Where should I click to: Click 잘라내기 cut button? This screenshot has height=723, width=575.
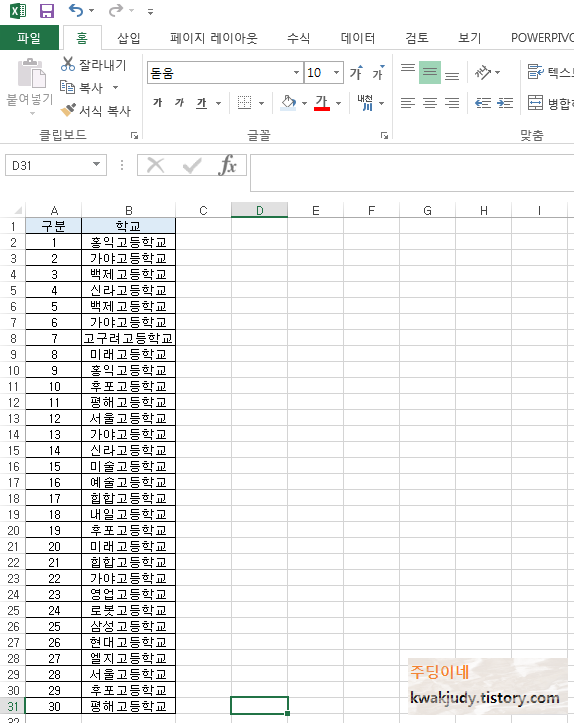(94, 65)
